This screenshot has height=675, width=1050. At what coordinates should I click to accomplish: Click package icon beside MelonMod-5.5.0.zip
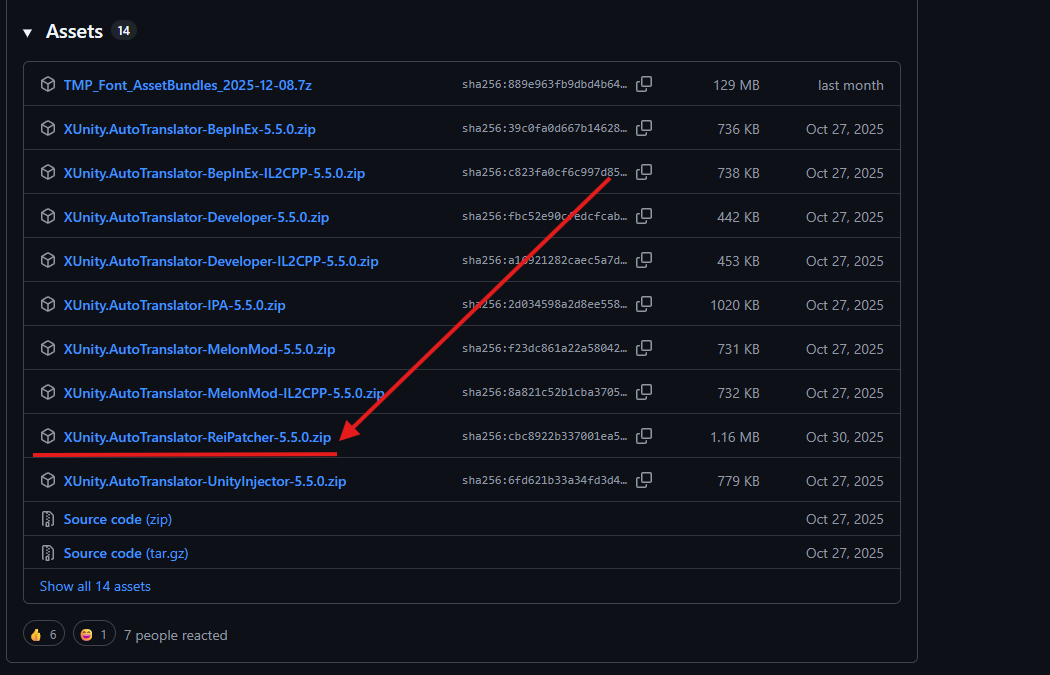click(x=48, y=348)
